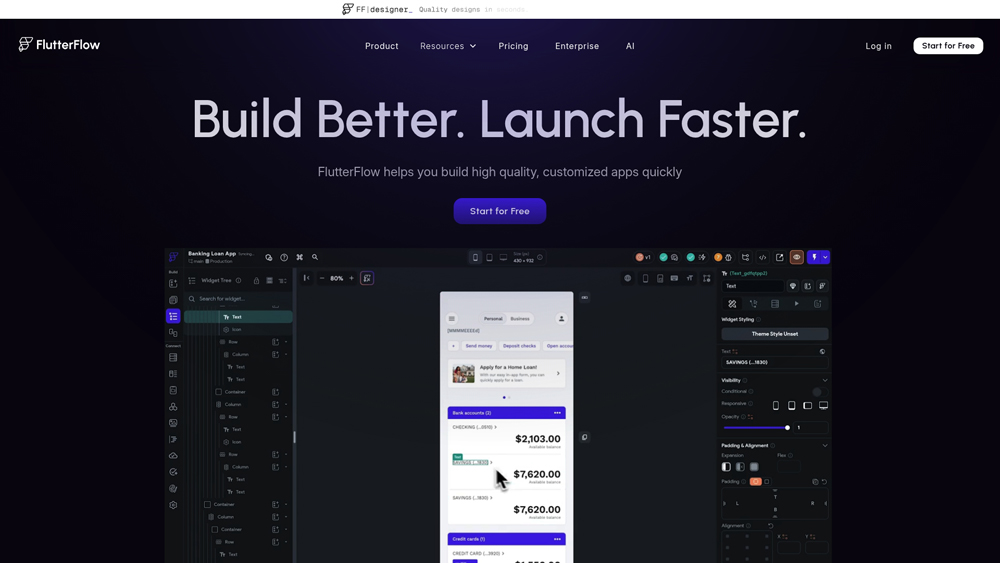Image resolution: width=1000 pixels, height=563 pixels.
Task: Click the hamburger menu in the phone preview
Action: pyautogui.click(x=452, y=319)
